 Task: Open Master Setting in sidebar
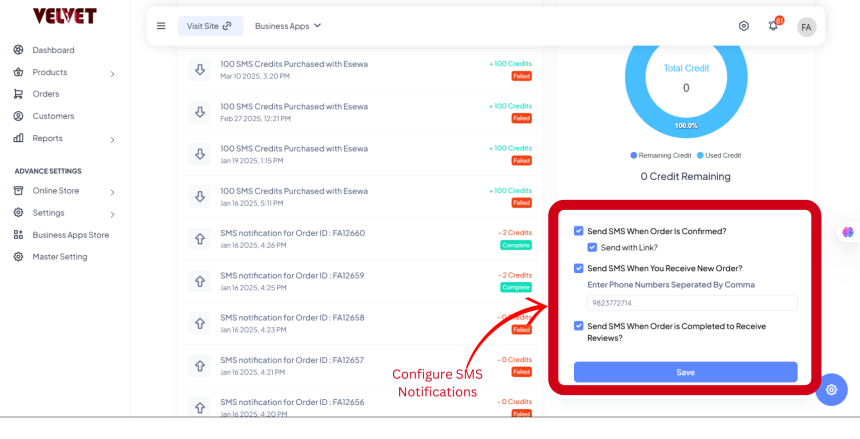[x=59, y=257]
